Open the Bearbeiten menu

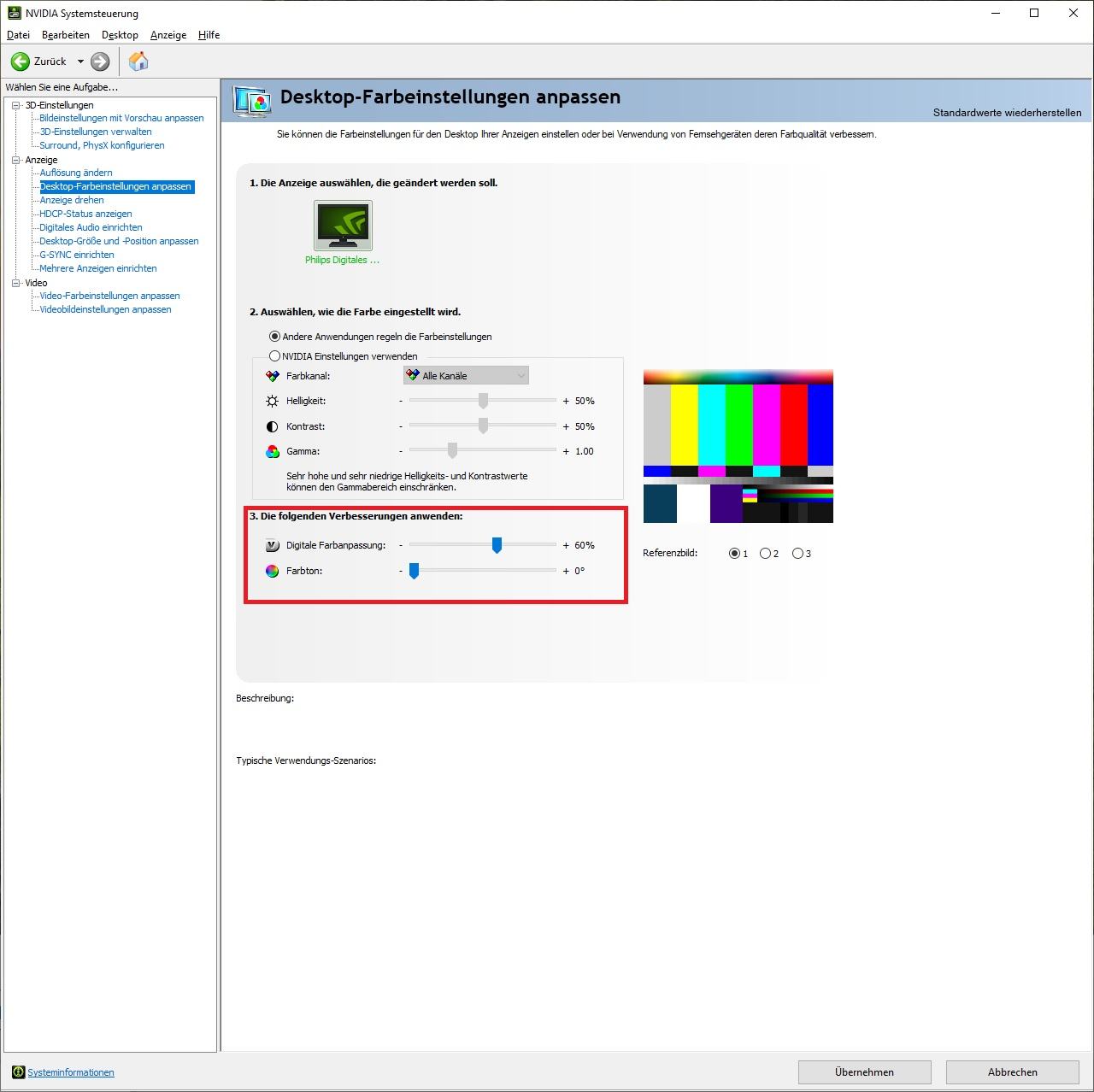tap(66, 35)
